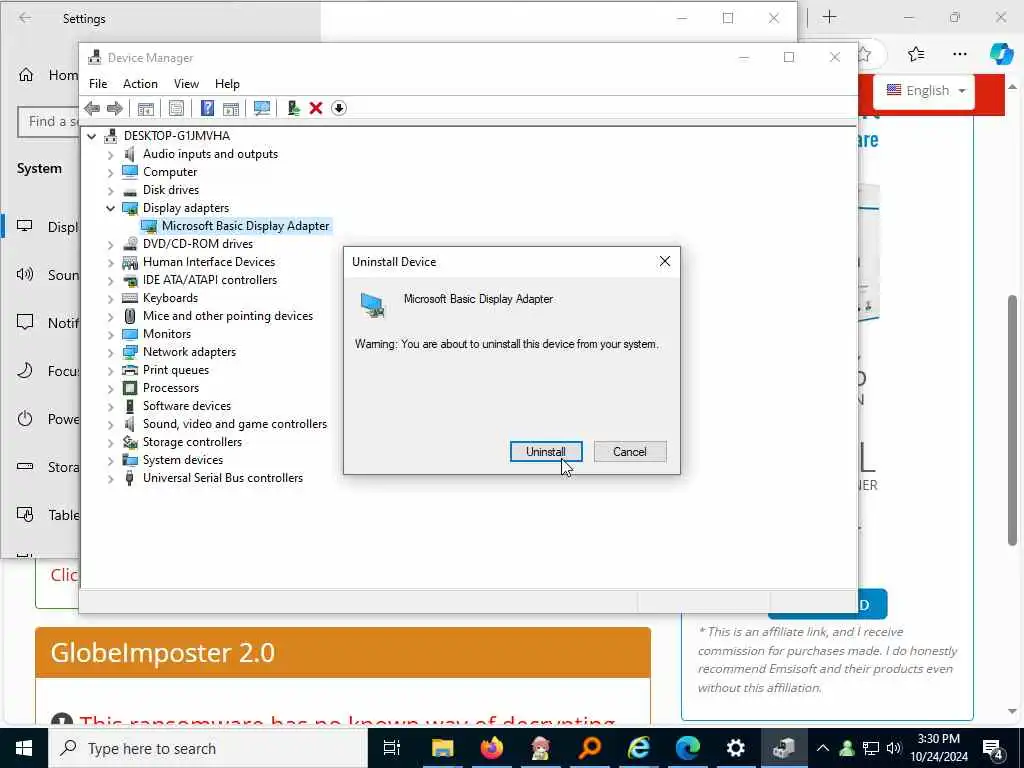This screenshot has height=768, width=1024.
Task: Open File Explorer from the taskbar
Action: coord(442,748)
